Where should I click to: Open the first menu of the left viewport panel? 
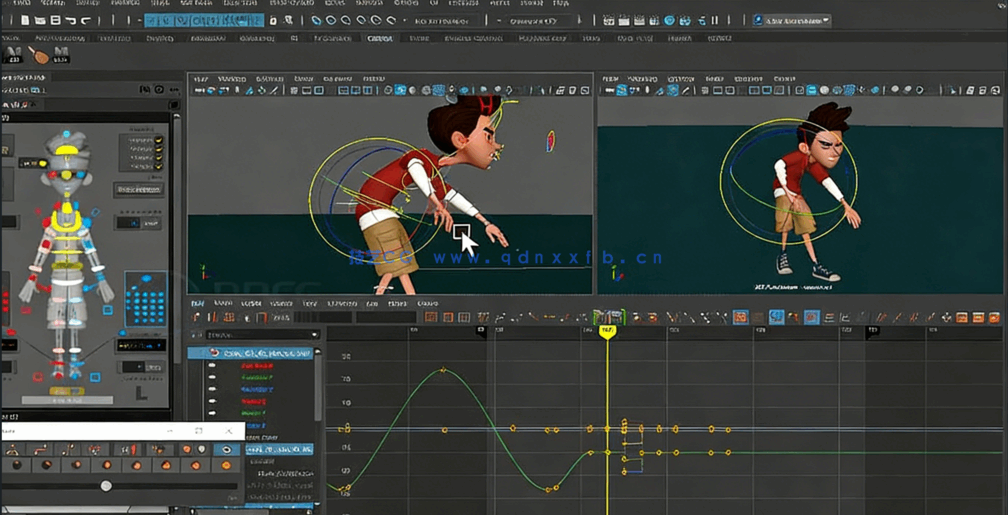(x=201, y=78)
